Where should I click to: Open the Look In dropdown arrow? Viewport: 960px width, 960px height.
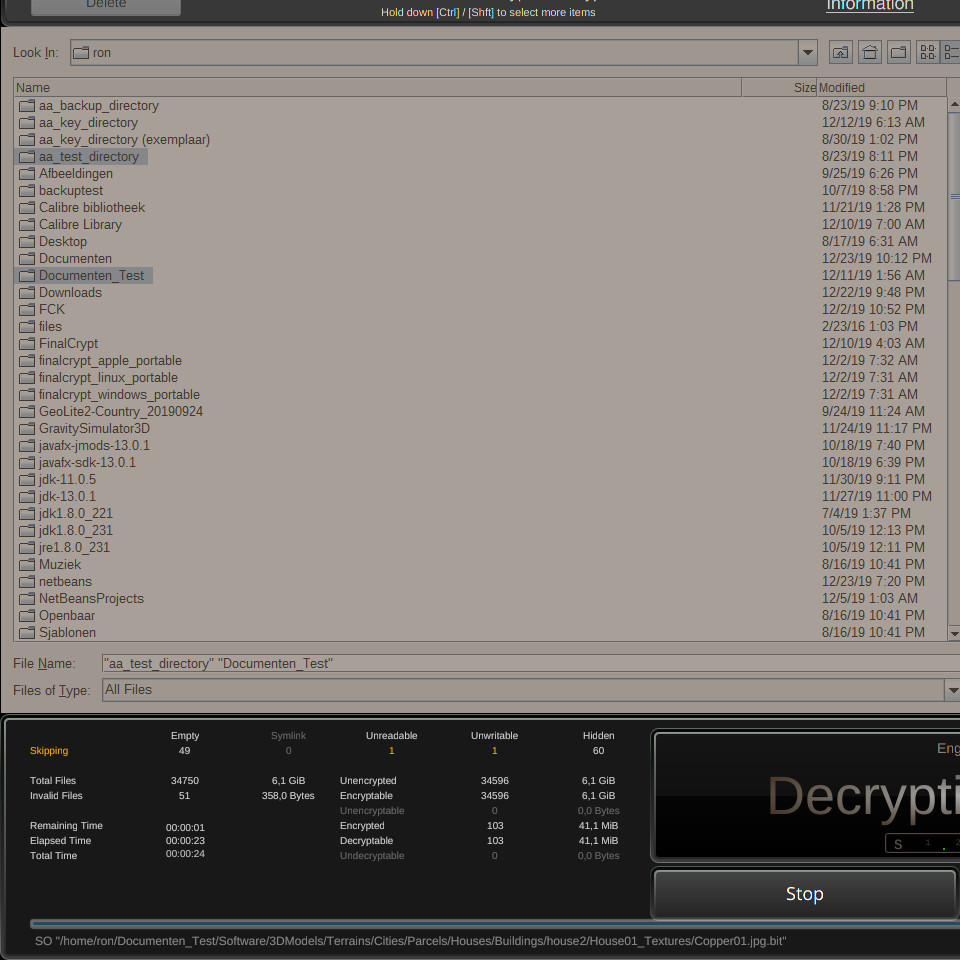point(807,52)
